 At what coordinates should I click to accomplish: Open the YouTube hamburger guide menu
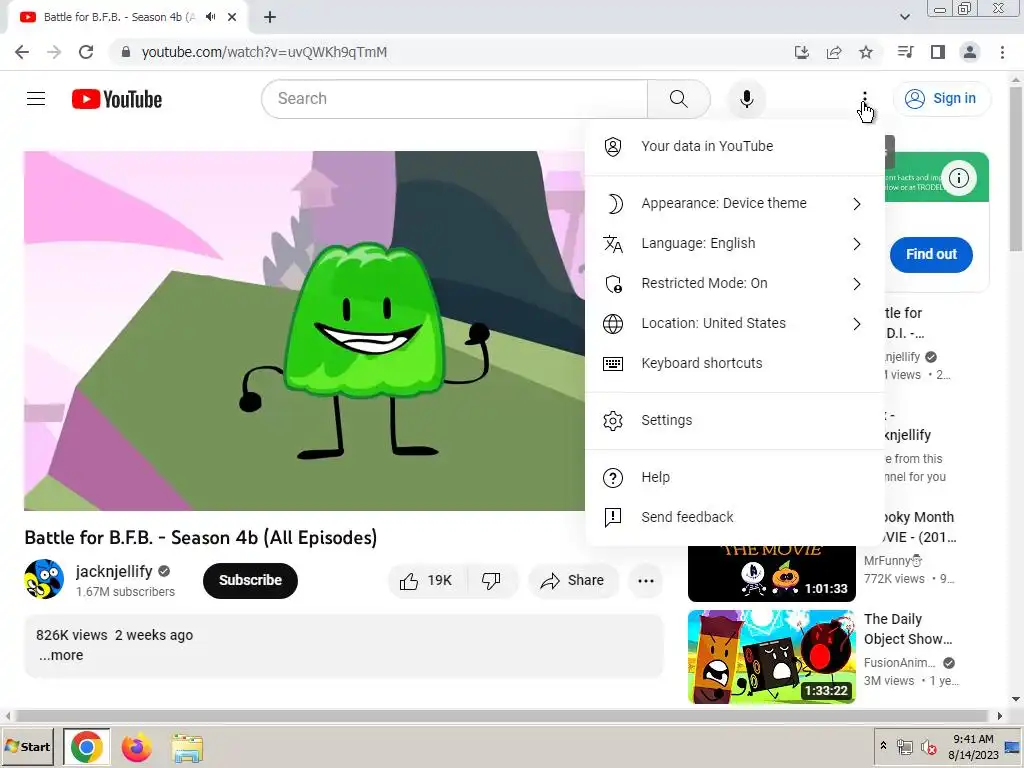(x=36, y=99)
